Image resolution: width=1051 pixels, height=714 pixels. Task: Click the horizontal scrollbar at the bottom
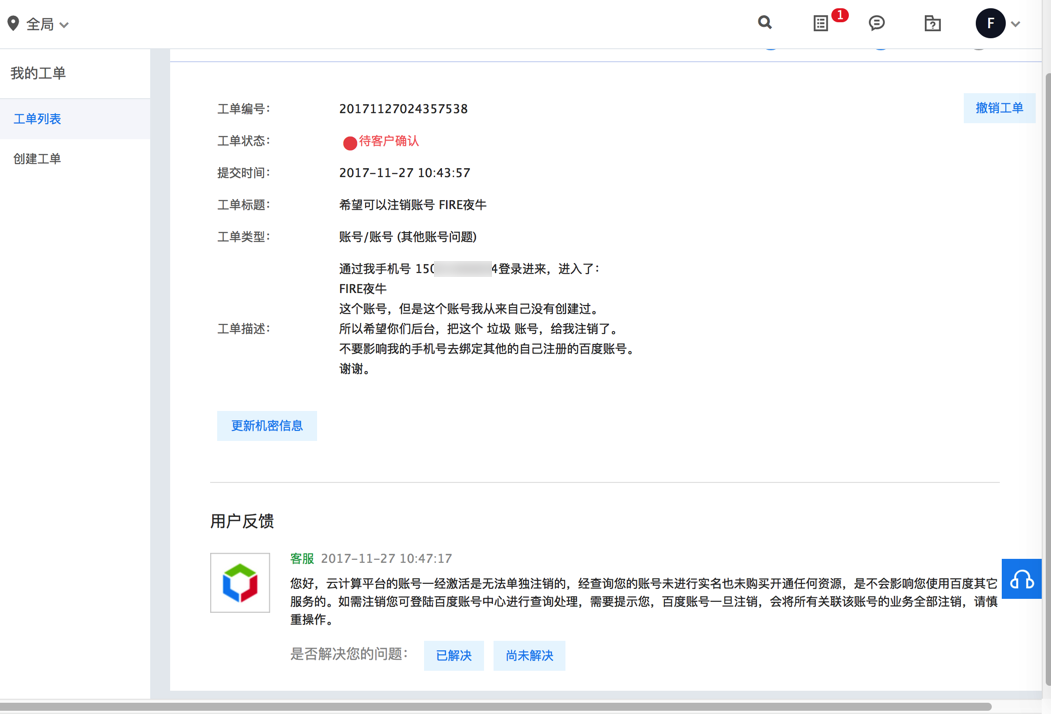(496, 707)
